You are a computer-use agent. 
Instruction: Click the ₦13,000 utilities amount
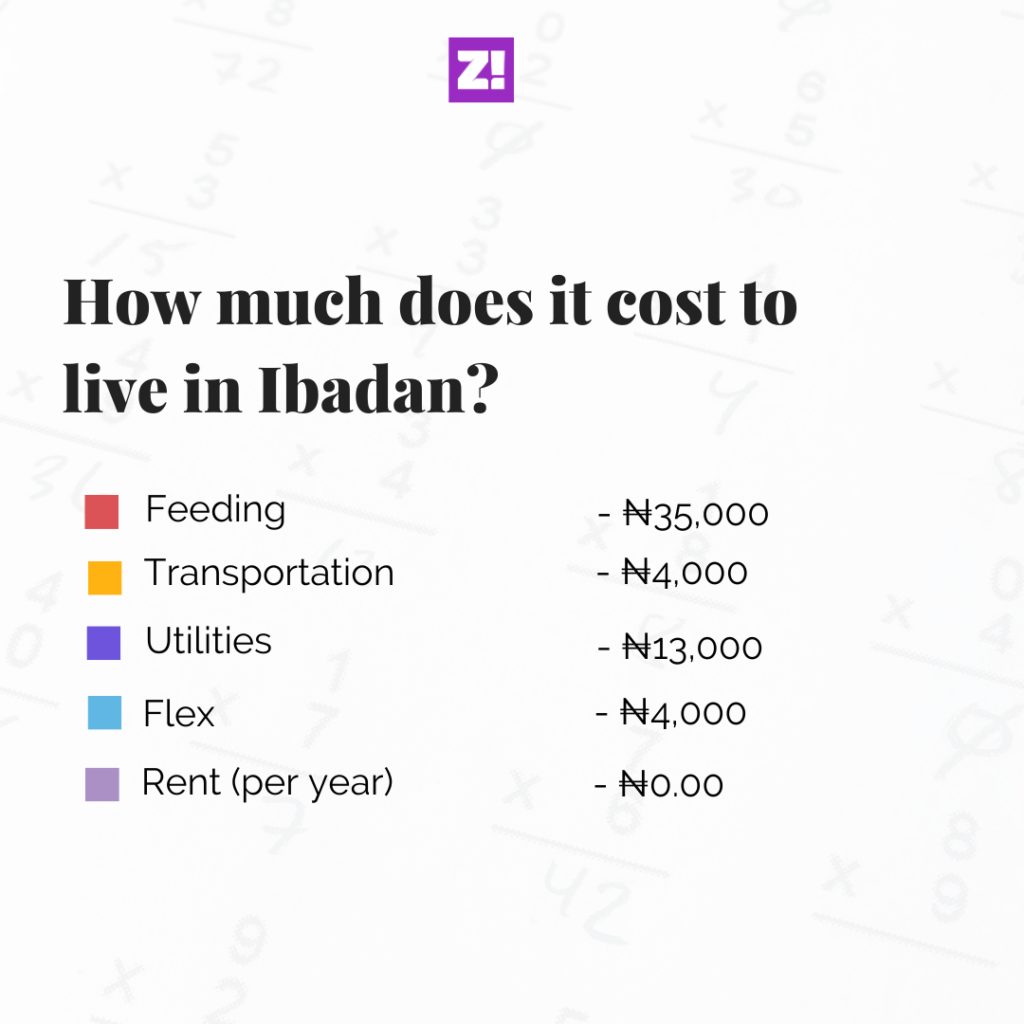coord(692,647)
